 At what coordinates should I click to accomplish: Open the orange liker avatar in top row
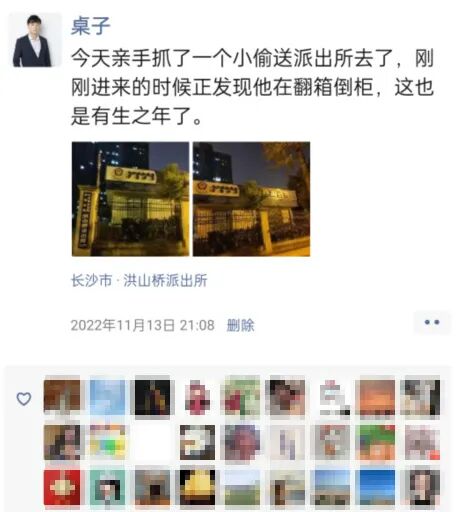pyautogui.click(x=375, y=397)
